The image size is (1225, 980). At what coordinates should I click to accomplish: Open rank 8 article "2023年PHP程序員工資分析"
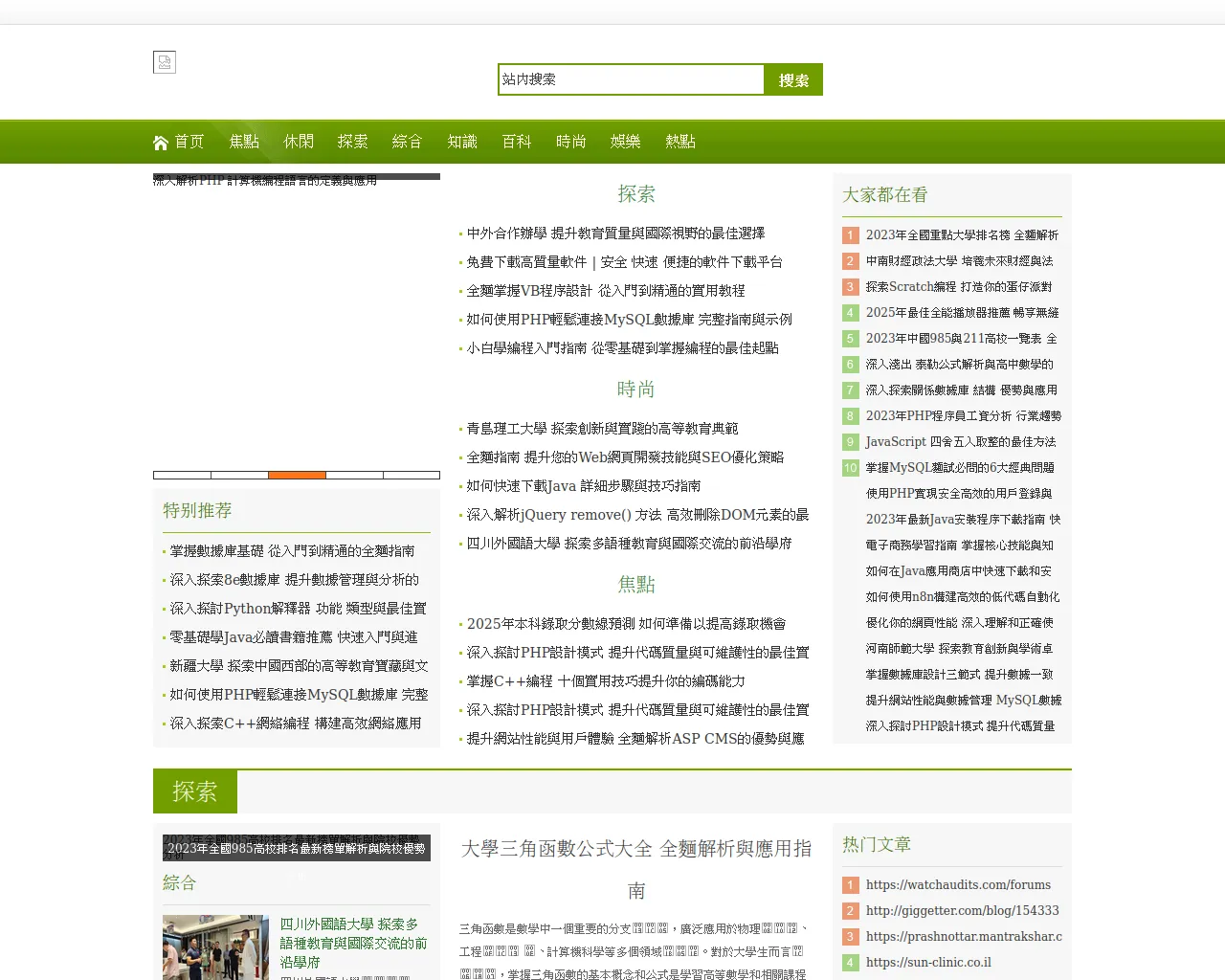click(964, 416)
